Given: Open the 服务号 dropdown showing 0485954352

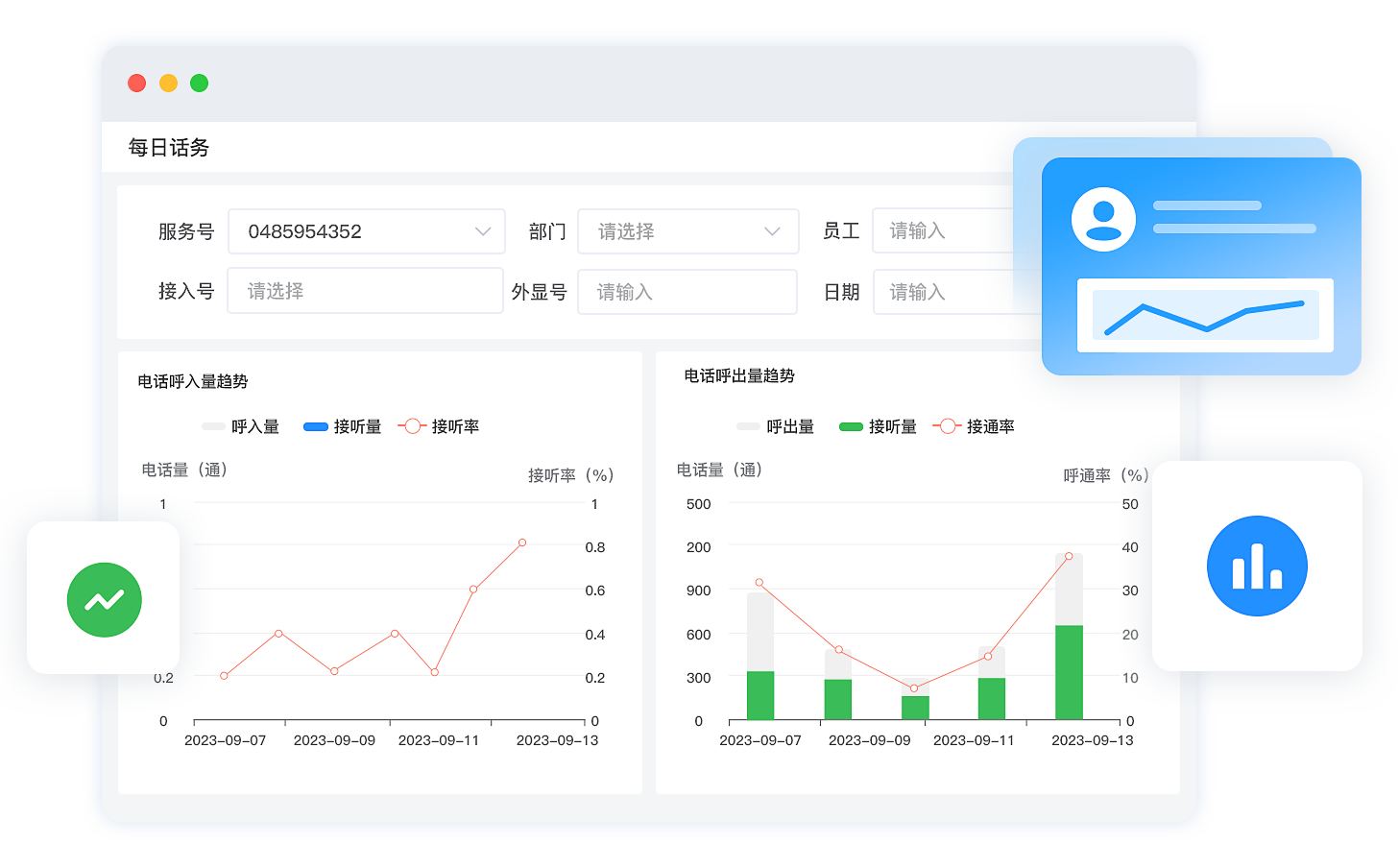Looking at the screenshot, I should pyautogui.click(x=367, y=231).
